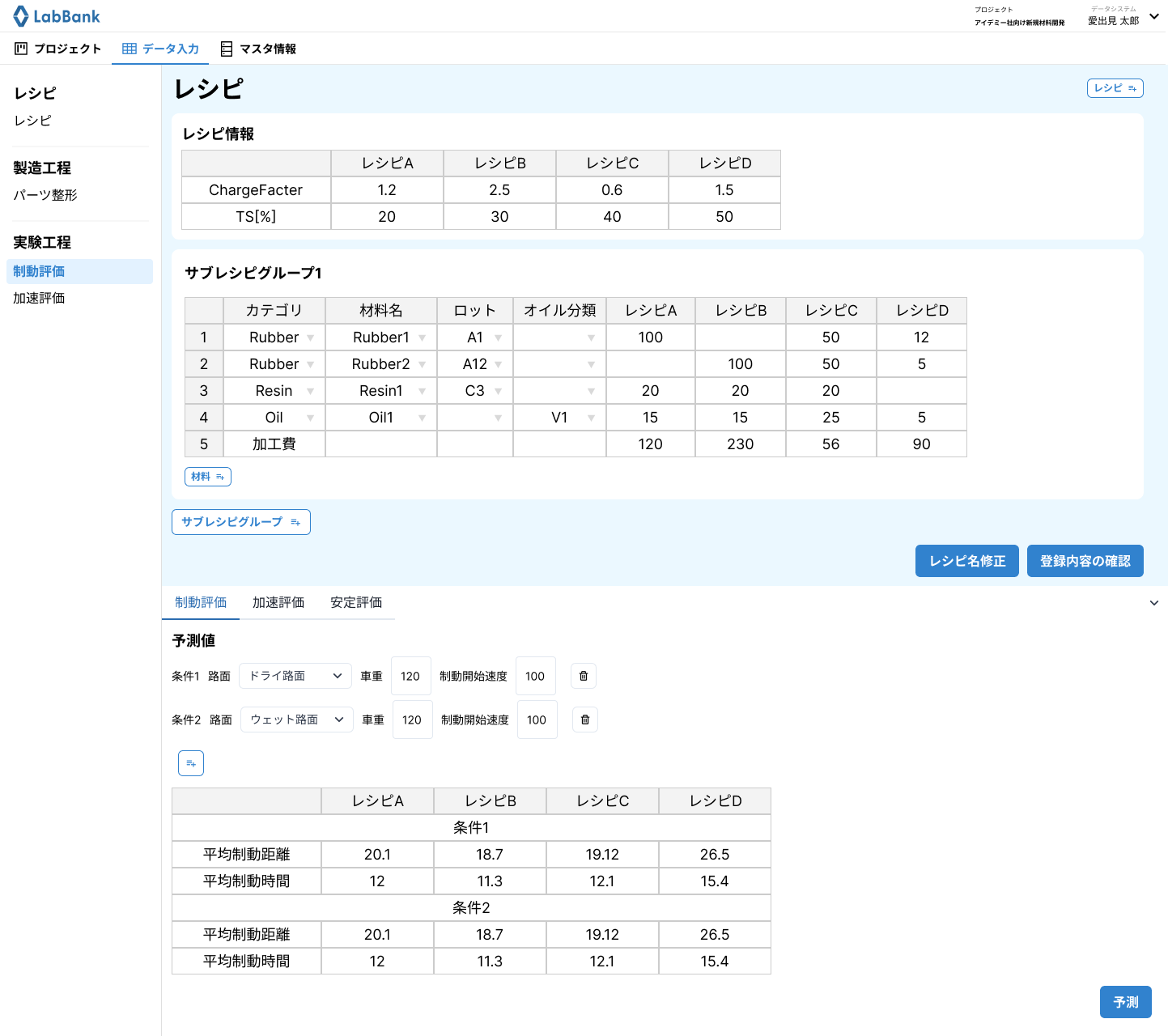1168x1036 pixels.
Task: Click the レシピ add button at top right
Action: pyautogui.click(x=1115, y=88)
